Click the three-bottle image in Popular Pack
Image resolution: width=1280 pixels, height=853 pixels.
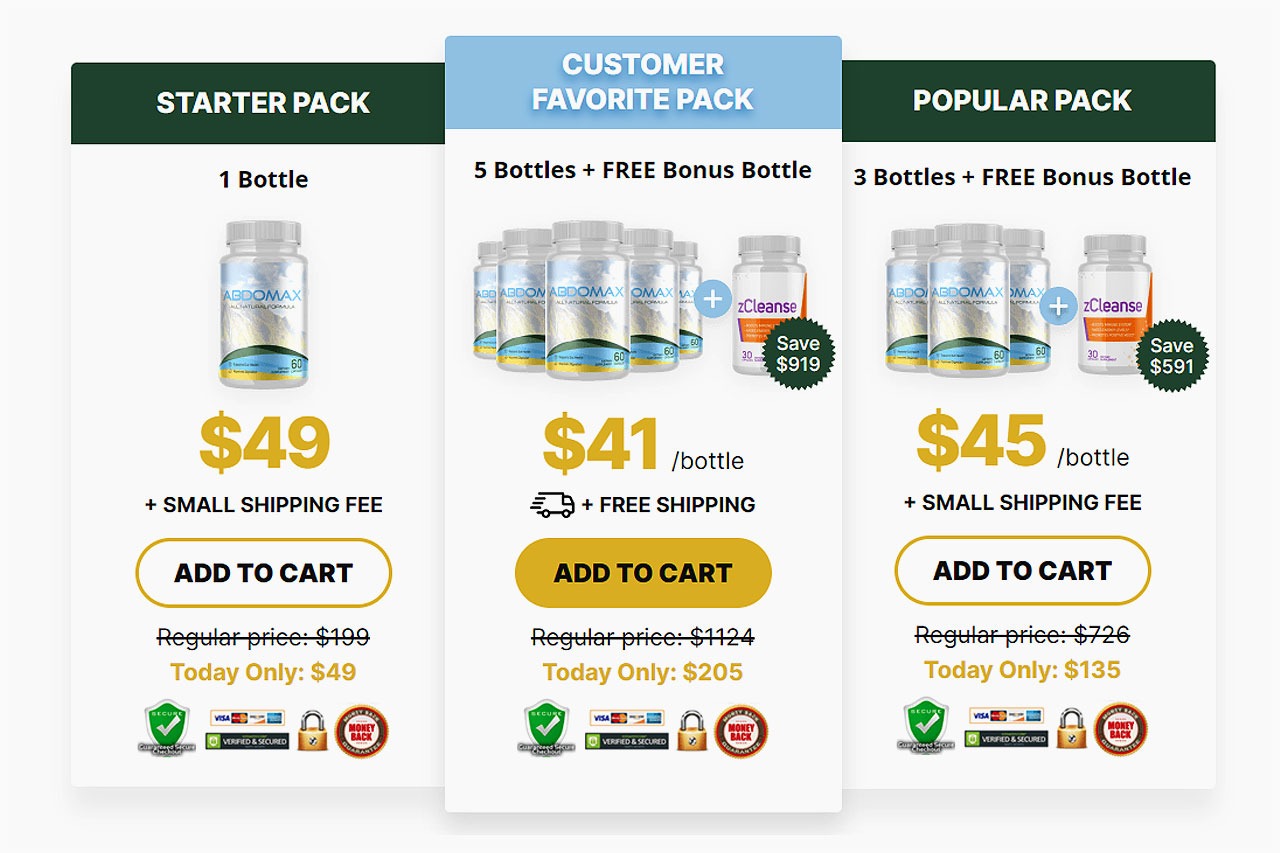(x=967, y=302)
